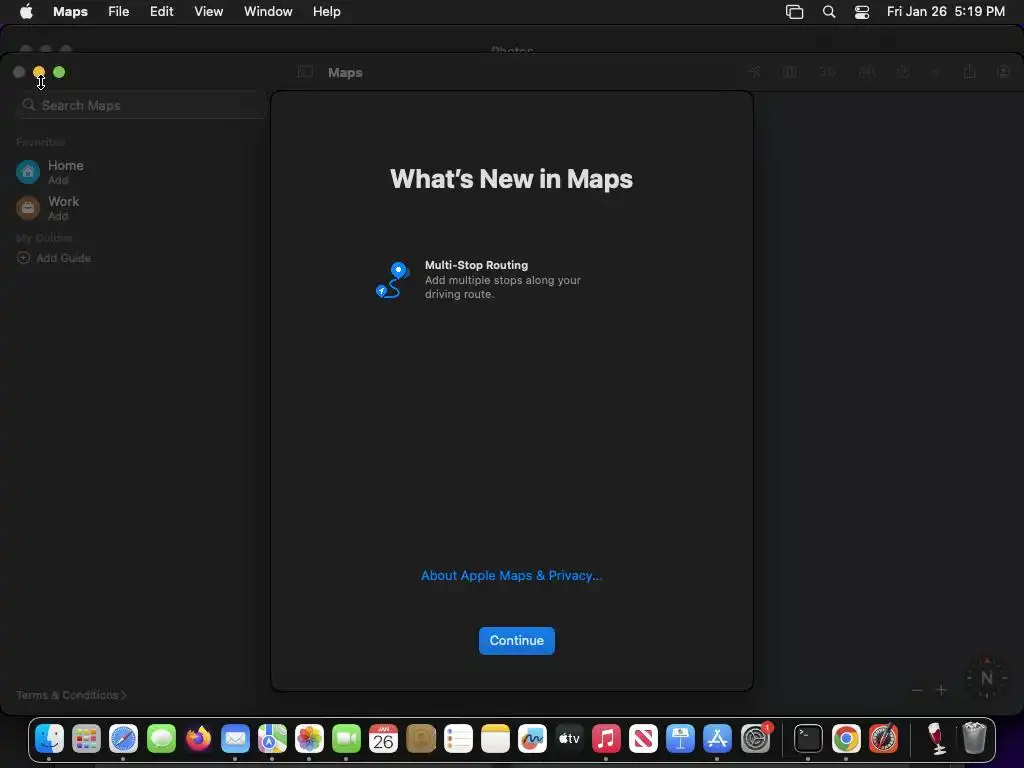Open the account profile toolbar icon
The height and width of the screenshot is (768, 1024).
tap(1004, 72)
